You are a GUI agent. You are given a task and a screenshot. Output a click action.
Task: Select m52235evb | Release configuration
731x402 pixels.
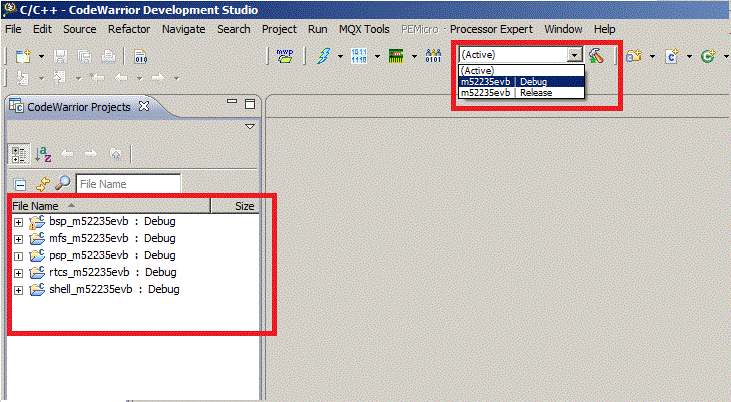point(521,93)
